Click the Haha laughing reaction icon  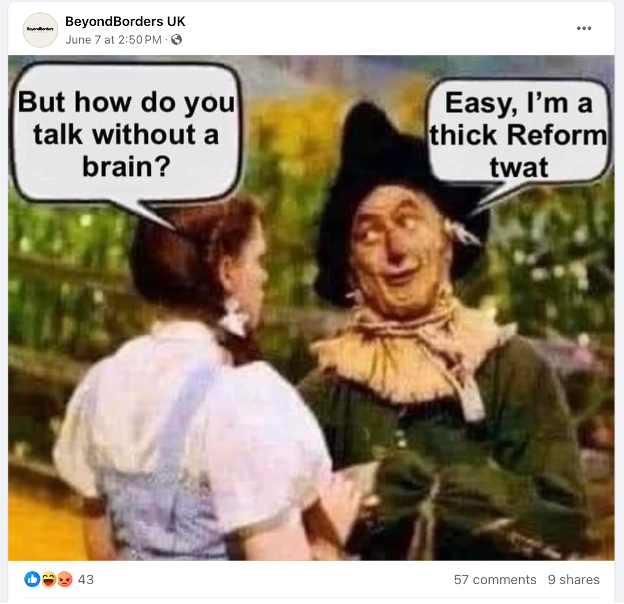[x=49, y=579]
